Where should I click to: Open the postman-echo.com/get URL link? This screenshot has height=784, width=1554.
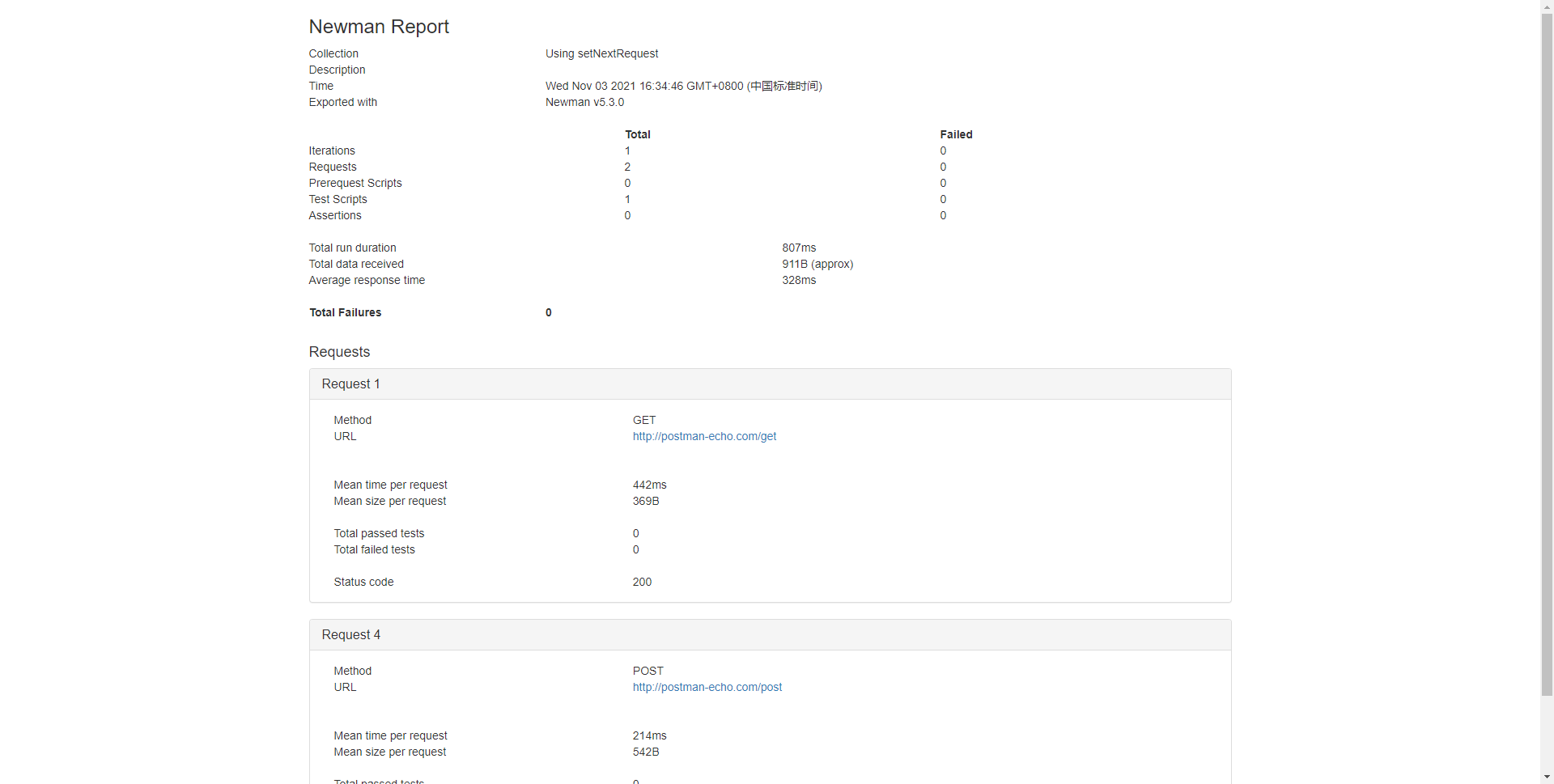tap(704, 436)
